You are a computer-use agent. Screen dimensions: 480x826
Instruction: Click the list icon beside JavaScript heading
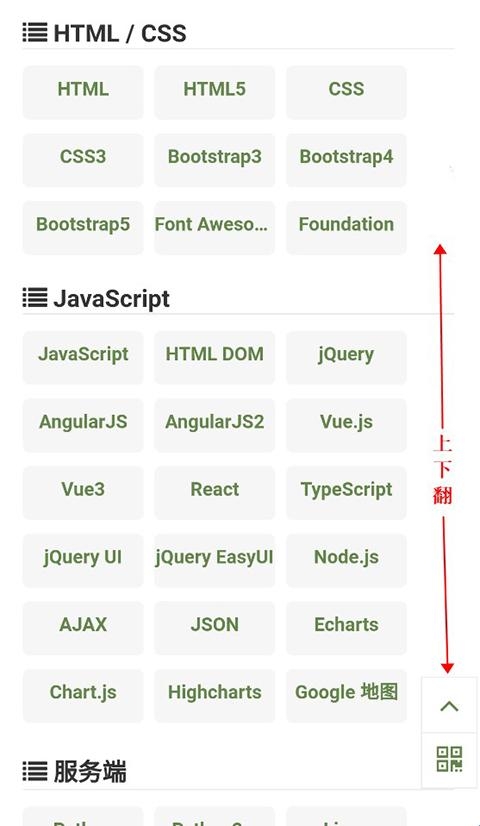[35, 298]
